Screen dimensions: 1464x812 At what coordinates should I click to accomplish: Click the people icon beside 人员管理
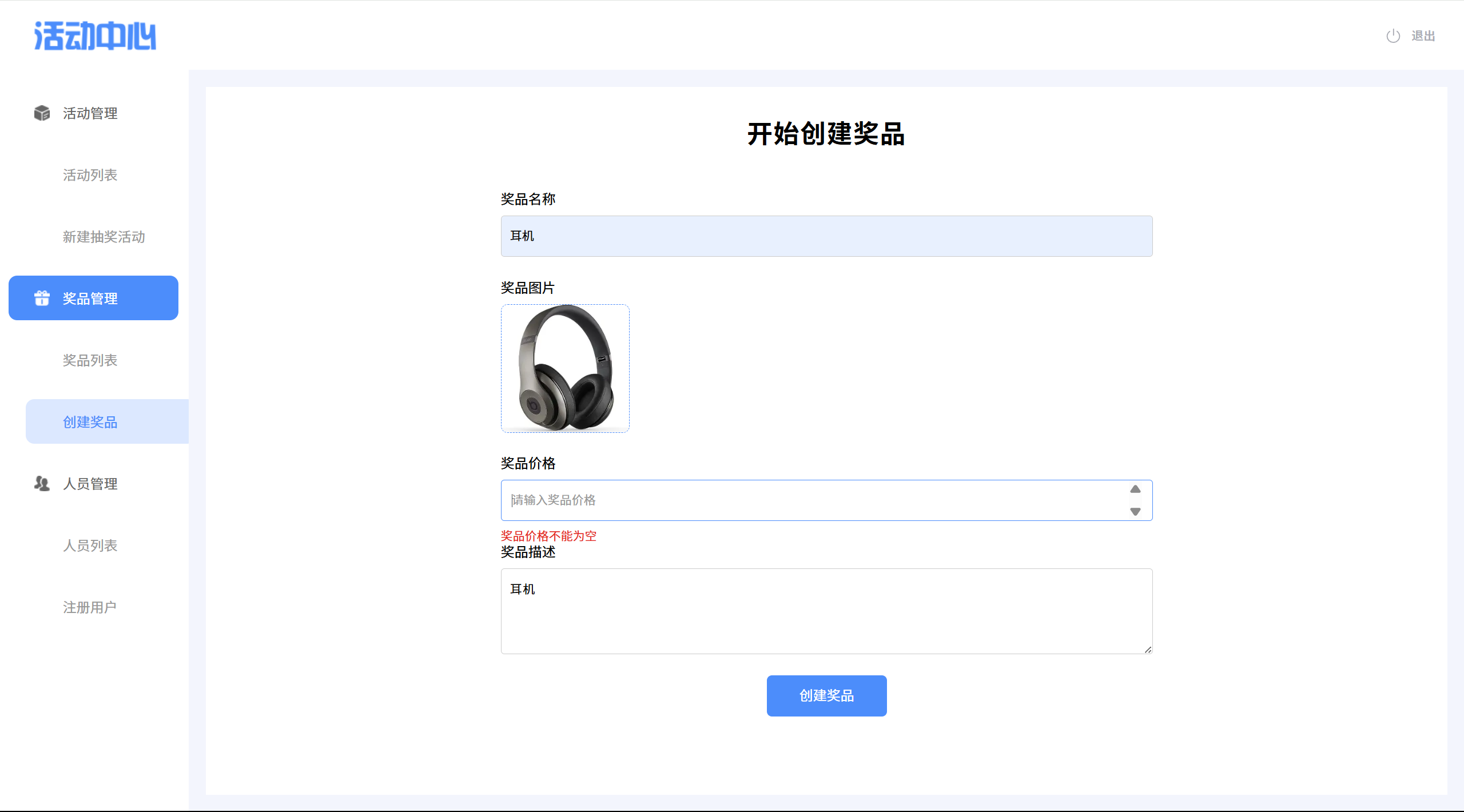click(42, 484)
